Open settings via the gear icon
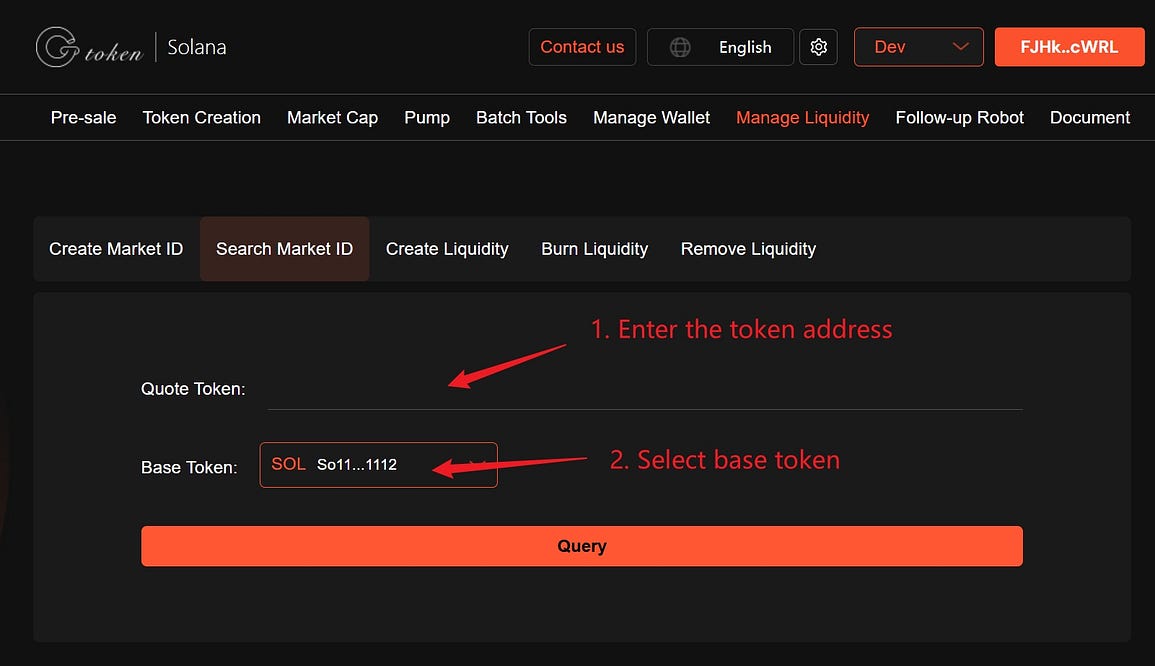Viewport: 1155px width, 666px height. click(x=818, y=47)
